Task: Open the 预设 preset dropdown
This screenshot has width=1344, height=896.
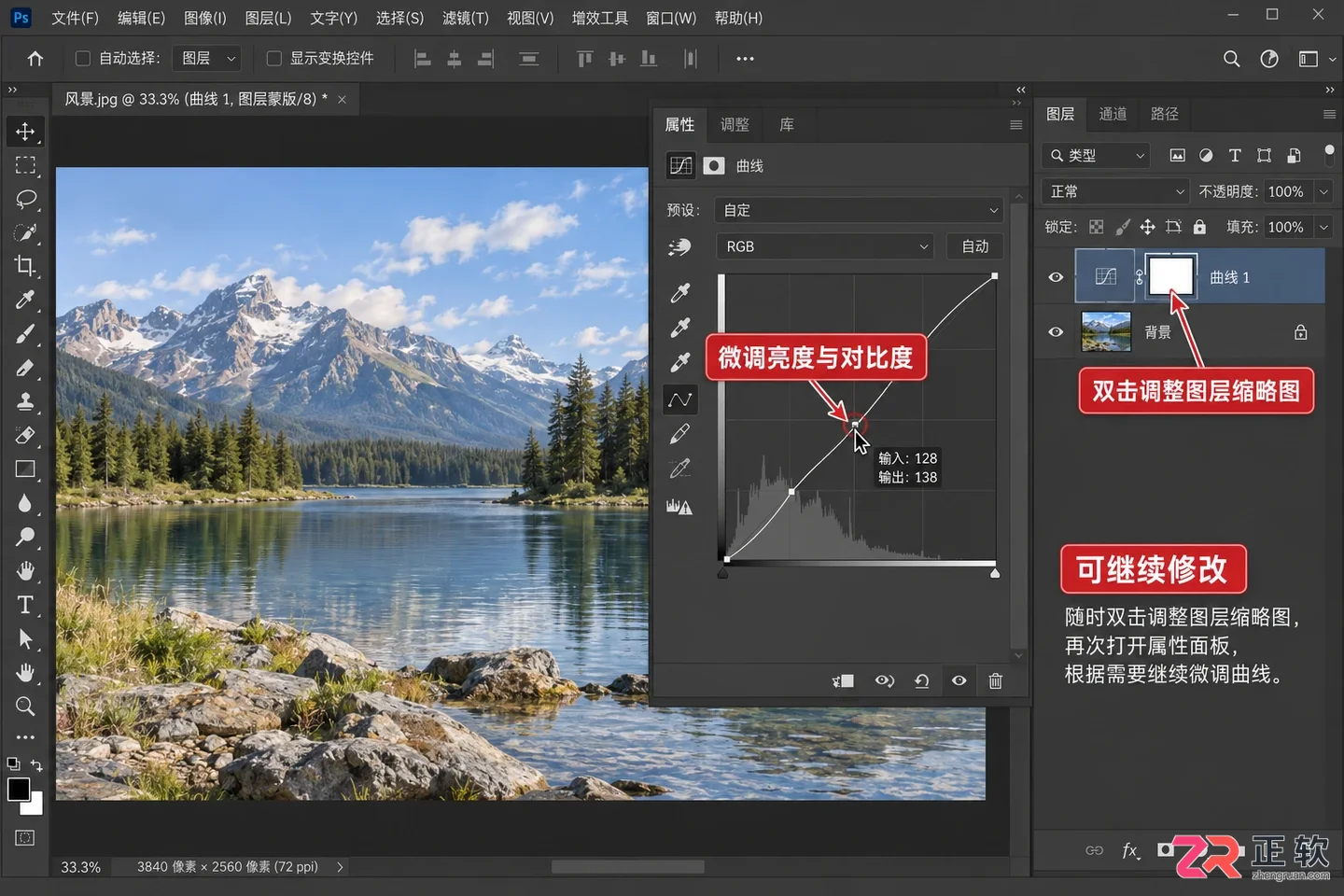Action: point(859,210)
